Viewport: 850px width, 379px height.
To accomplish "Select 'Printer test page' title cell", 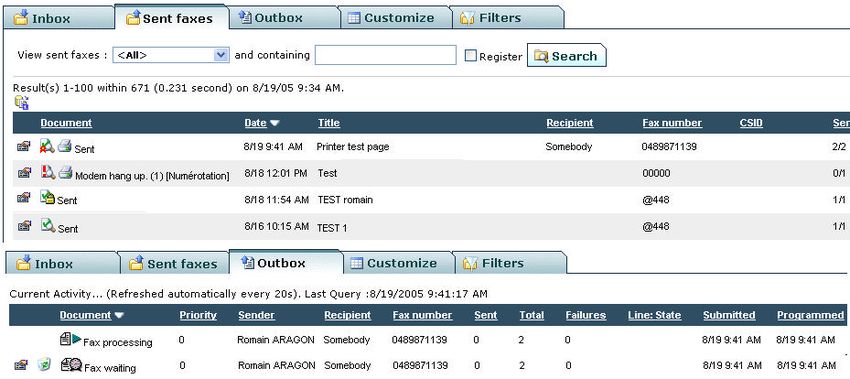I will [x=353, y=147].
